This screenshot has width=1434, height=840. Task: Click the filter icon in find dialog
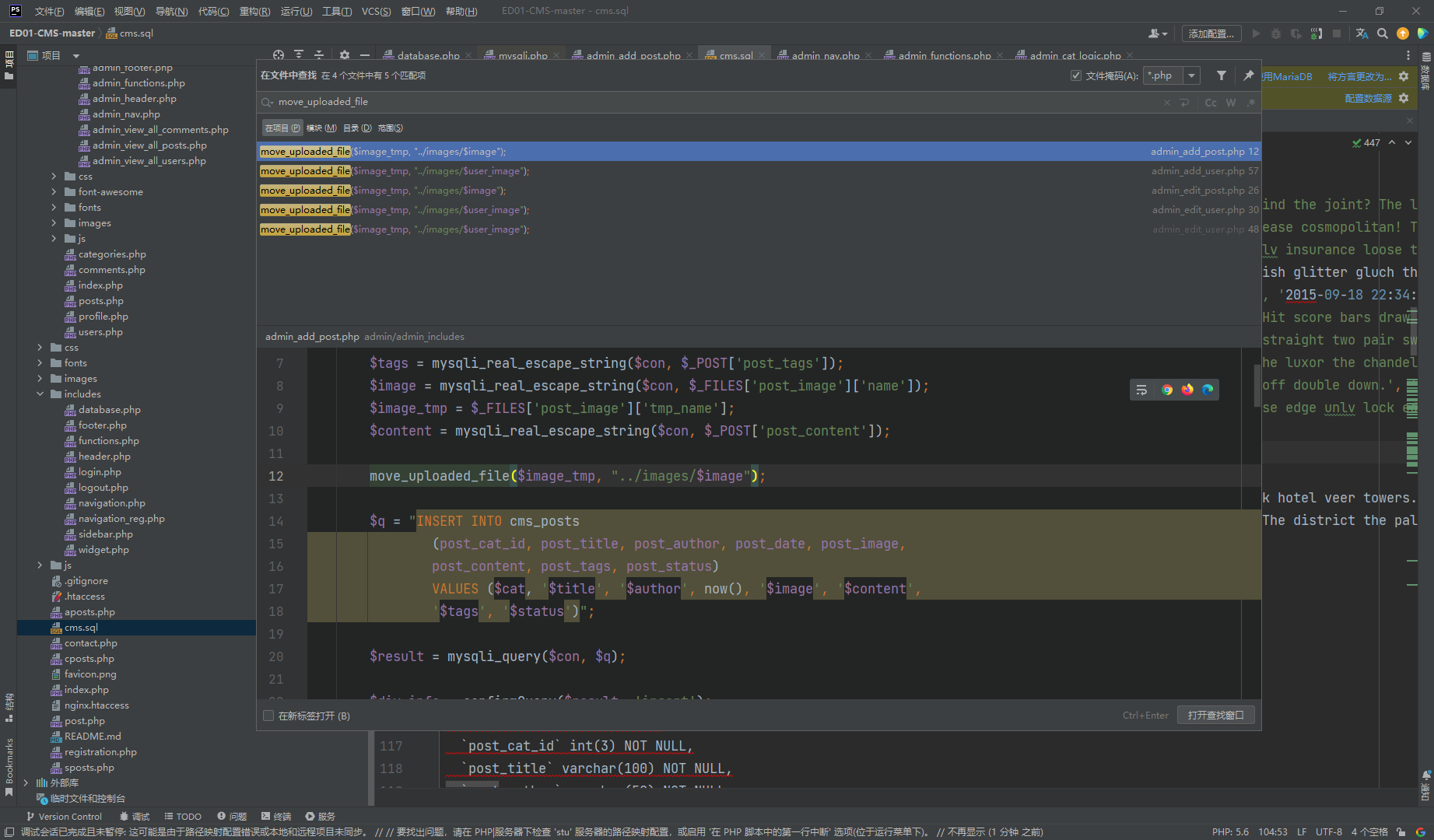pyautogui.click(x=1222, y=75)
